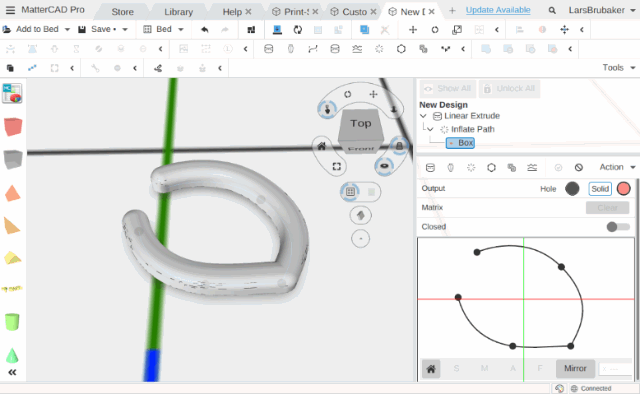Collapse the Inflate Path tree node
The width and height of the screenshot is (640, 394).
(x=430, y=129)
